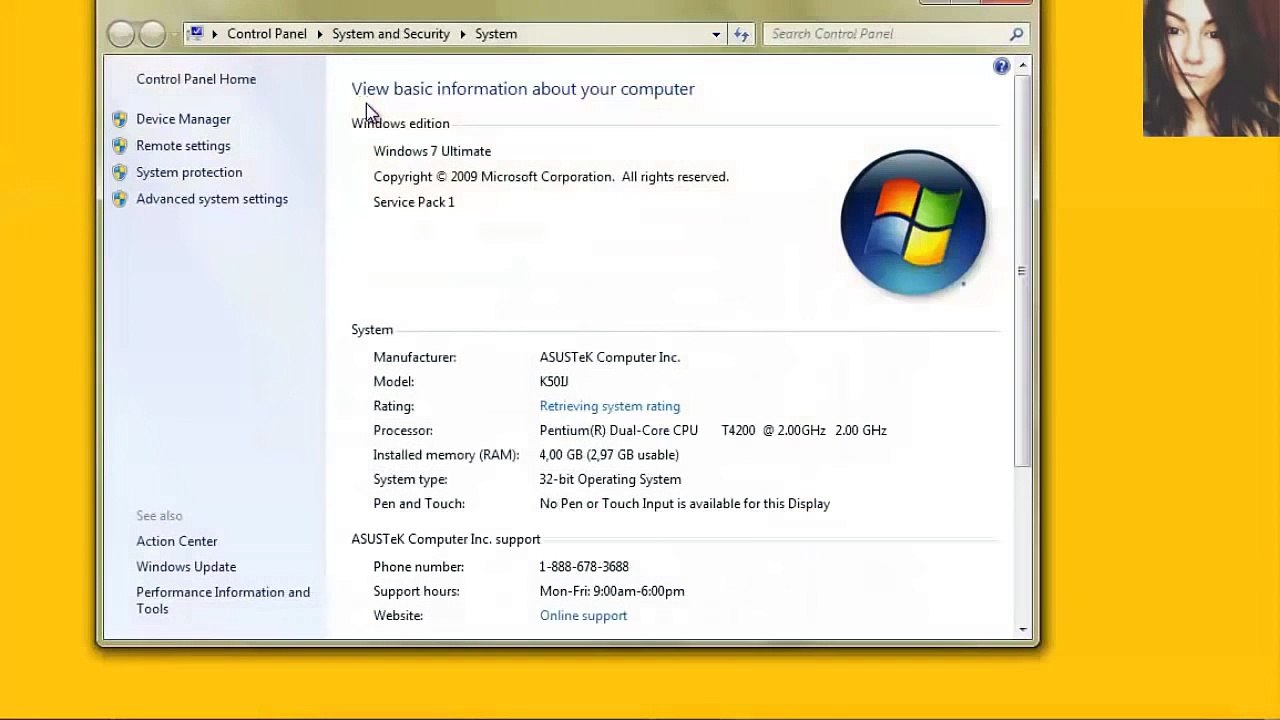The width and height of the screenshot is (1280, 720).
Task: Open System protection link
Action: tap(189, 172)
